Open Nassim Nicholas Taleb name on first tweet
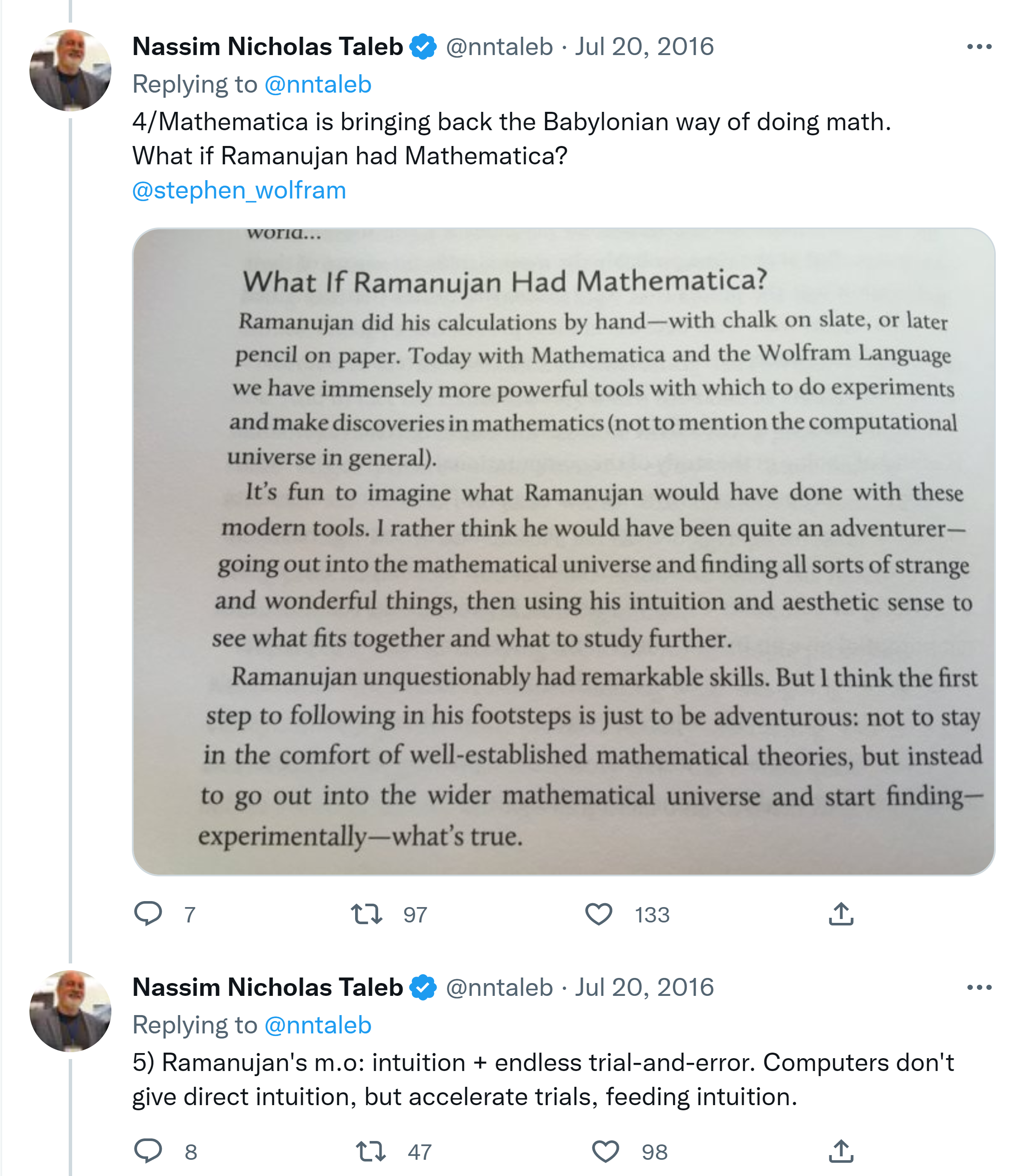 click(268, 47)
